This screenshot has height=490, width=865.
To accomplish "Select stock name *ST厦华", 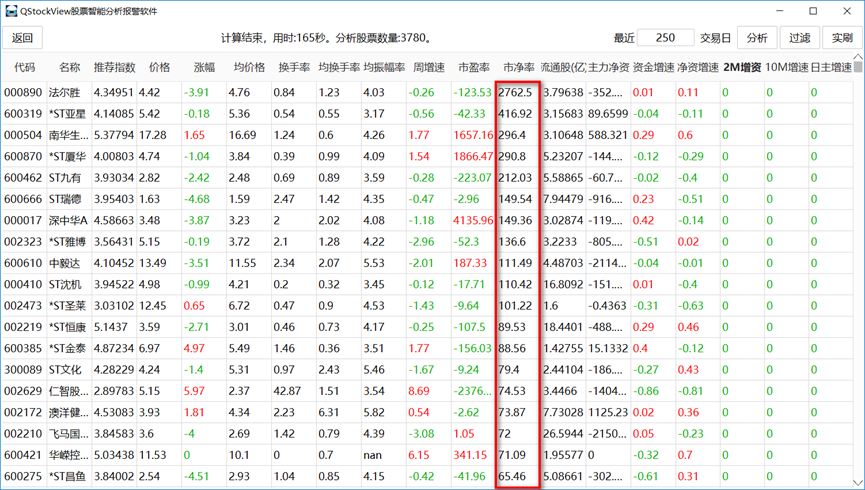I will pyautogui.click(x=67, y=157).
